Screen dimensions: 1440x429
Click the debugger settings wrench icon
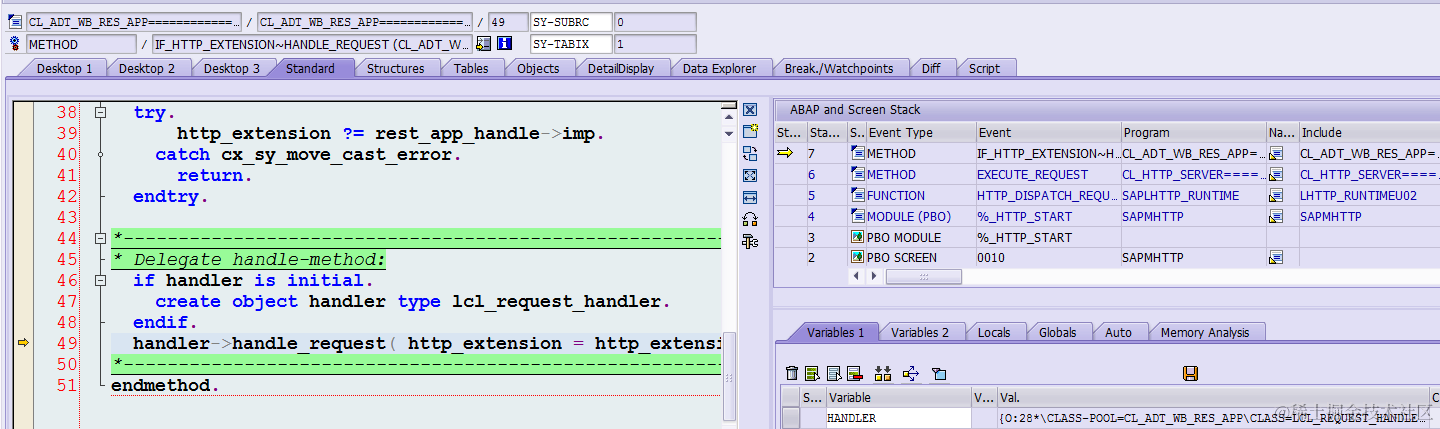coord(750,241)
